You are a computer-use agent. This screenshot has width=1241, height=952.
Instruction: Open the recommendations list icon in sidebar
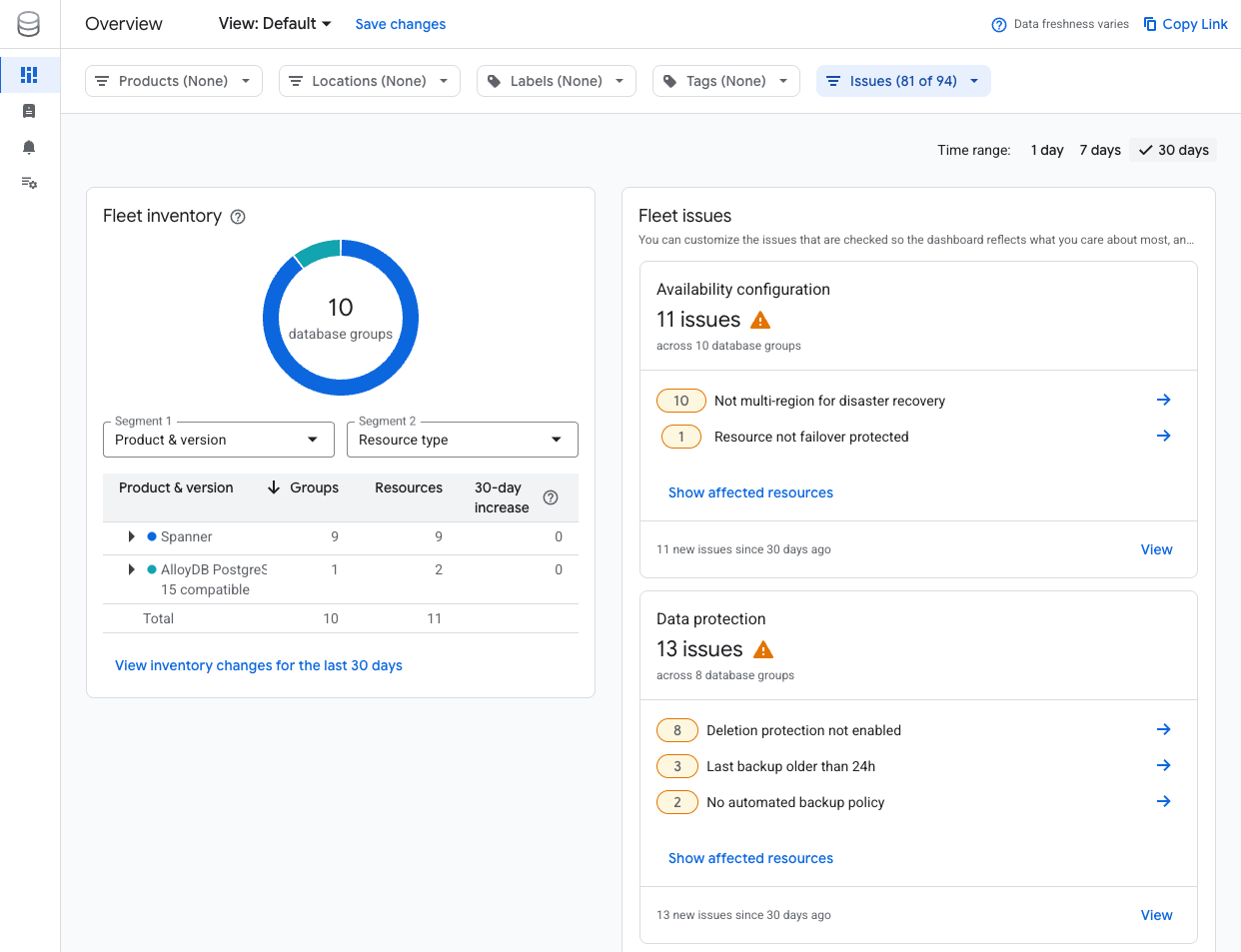(29, 183)
